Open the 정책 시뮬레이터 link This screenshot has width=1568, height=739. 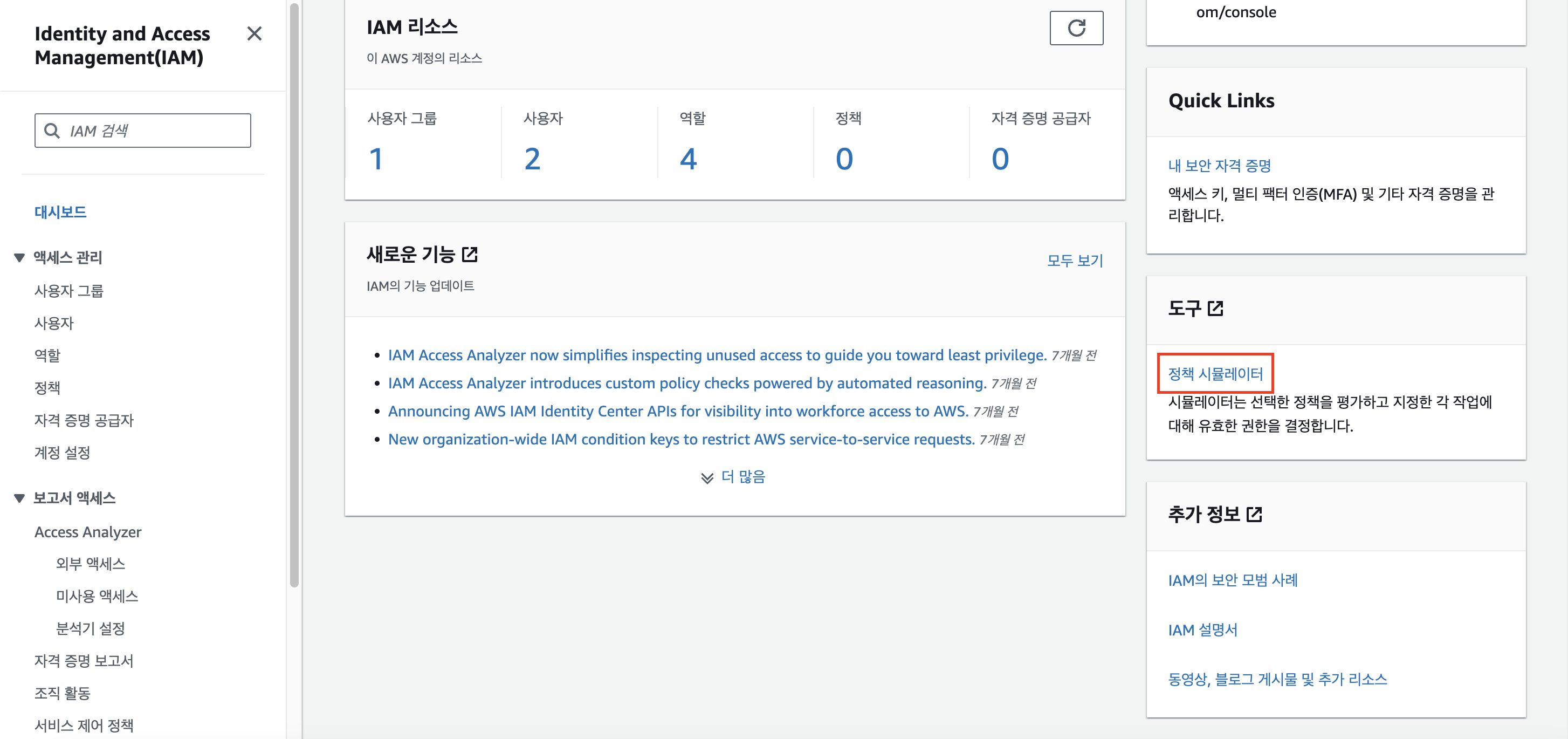tap(1215, 373)
